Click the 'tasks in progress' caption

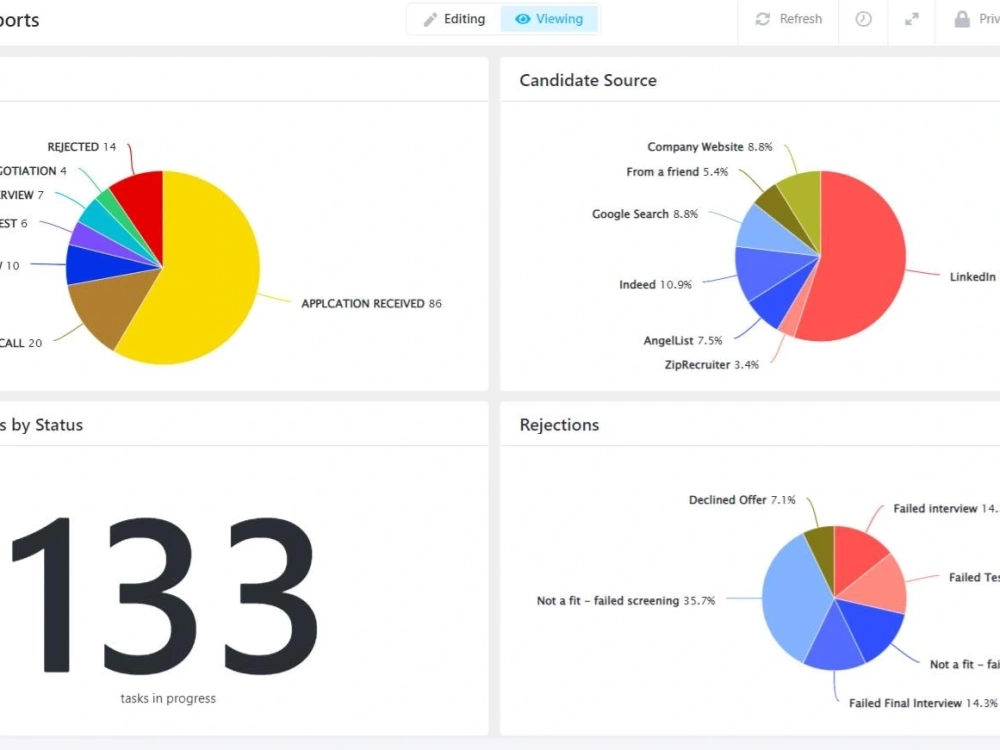(168, 698)
